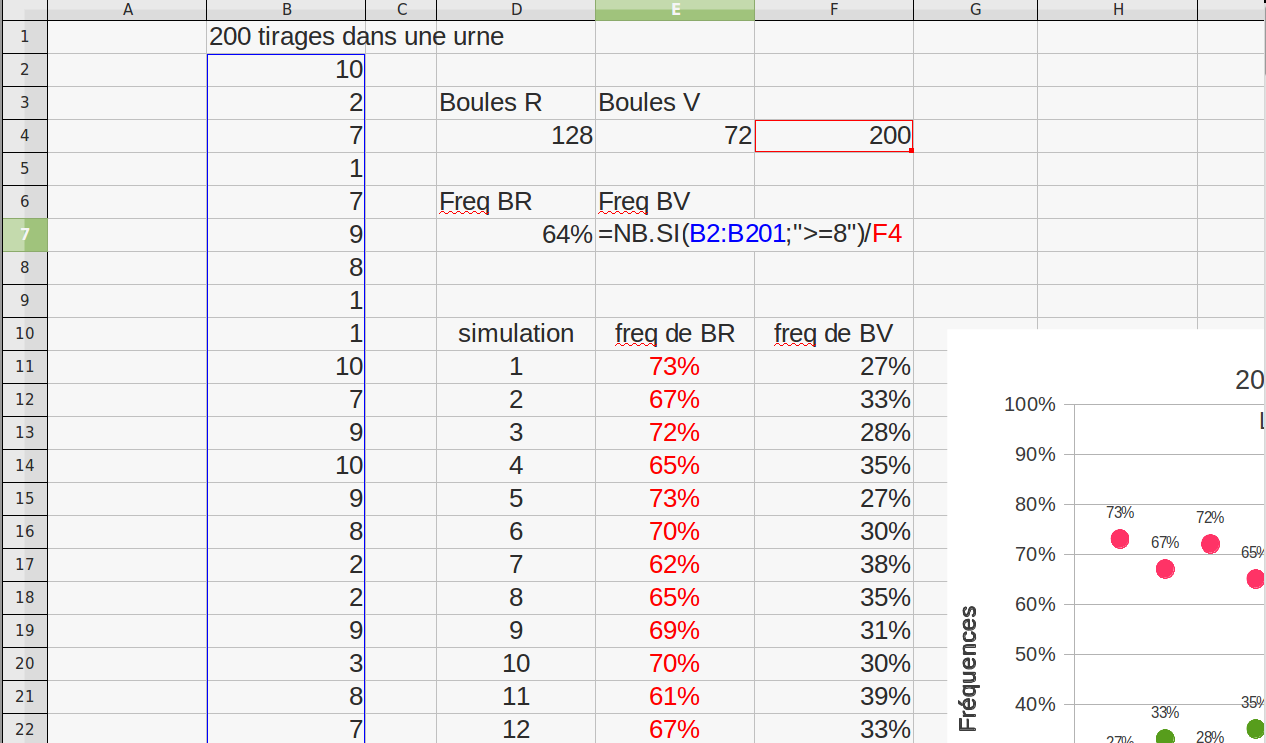The width and height of the screenshot is (1266, 743).
Task: Select row header 15
Action: pyautogui.click(x=24, y=498)
